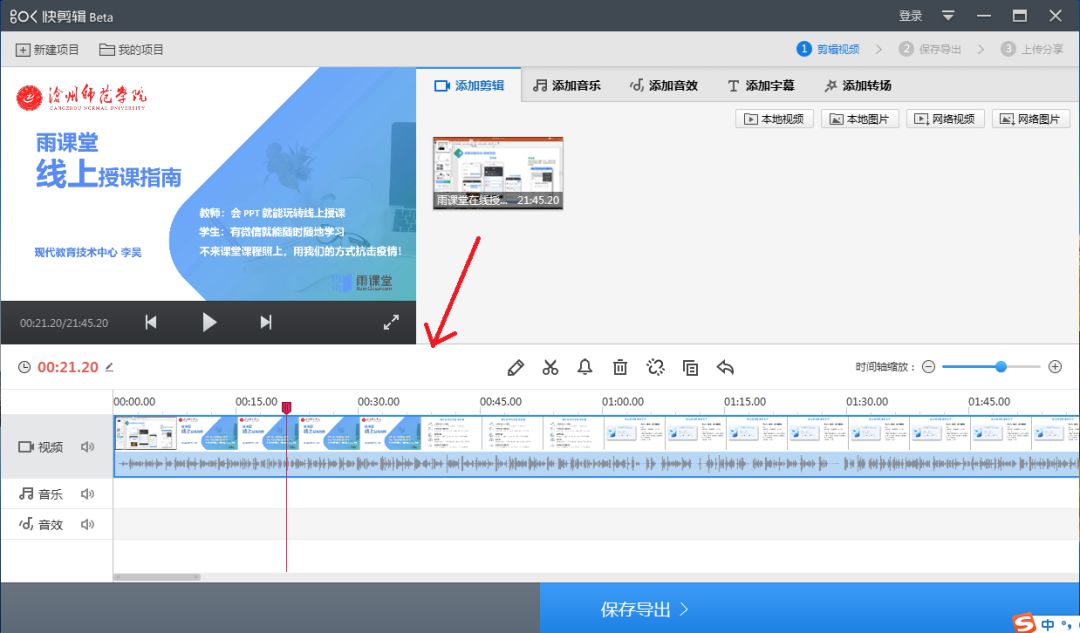The height and width of the screenshot is (633, 1080).
Task: Select the 雨课堂 clip thumbnail in media bin
Action: [498, 173]
